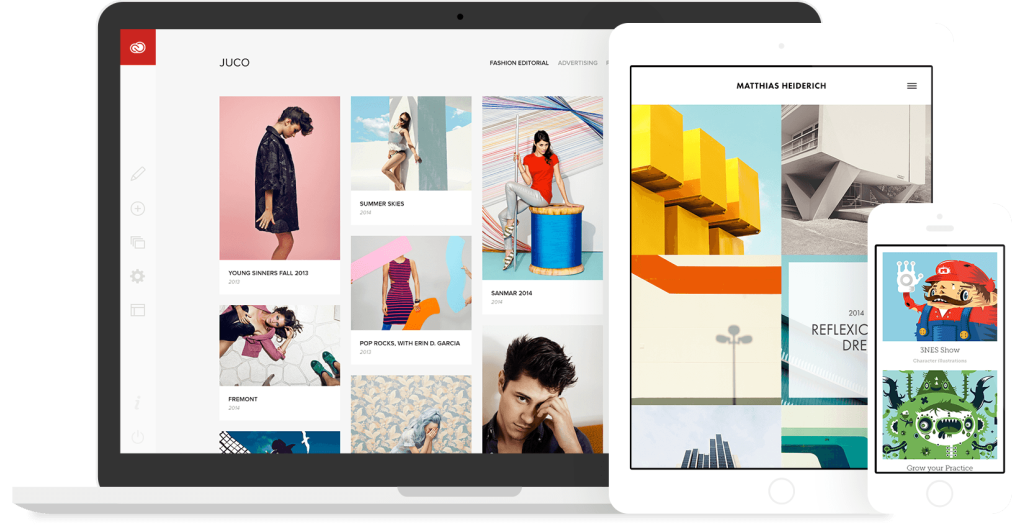Click the "3NES Show" title on phone
Viewport: 1024px width, 528px height.
tap(940, 350)
